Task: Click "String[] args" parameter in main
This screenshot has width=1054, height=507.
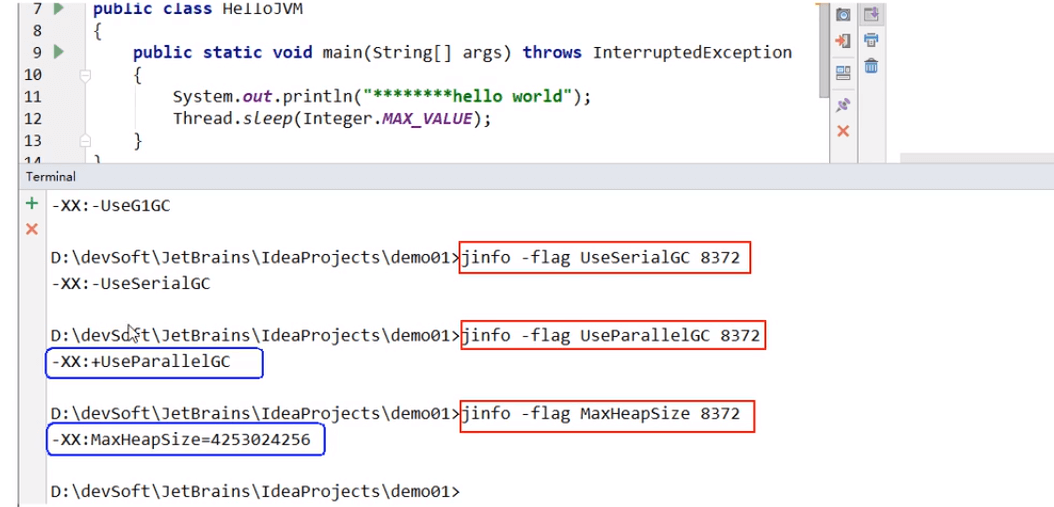Action: [x=437, y=52]
